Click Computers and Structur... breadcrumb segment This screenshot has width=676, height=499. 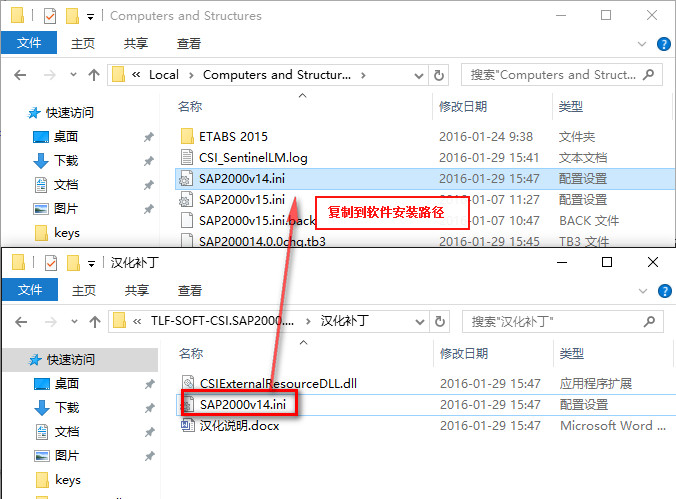[x=277, y=75]
